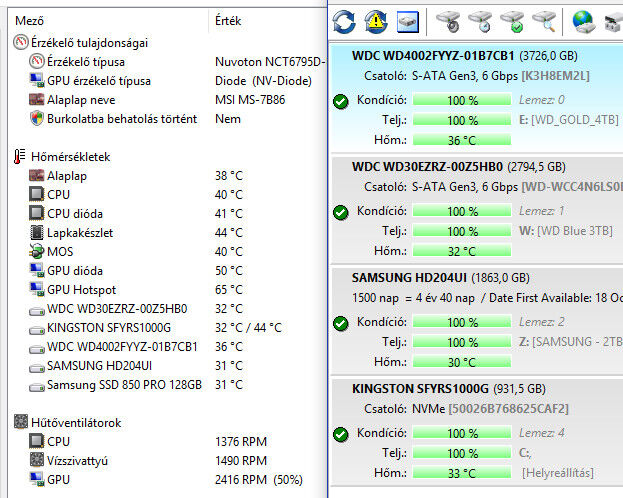
Task: Click the board icon beside Alaplap neve
Action: [37, 99]
